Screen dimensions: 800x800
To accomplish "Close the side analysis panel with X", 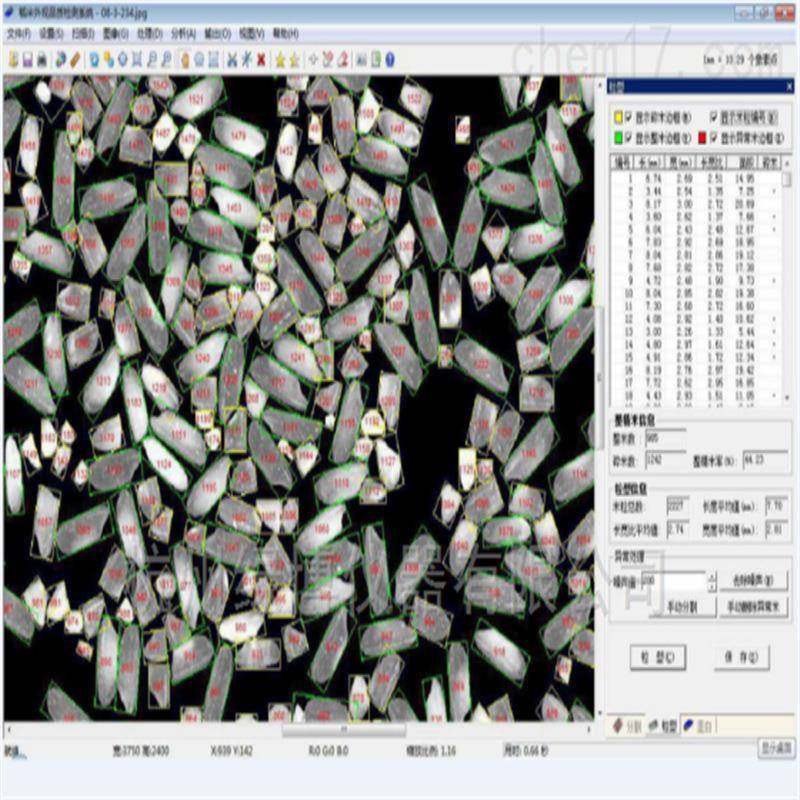I will point(789,87).
